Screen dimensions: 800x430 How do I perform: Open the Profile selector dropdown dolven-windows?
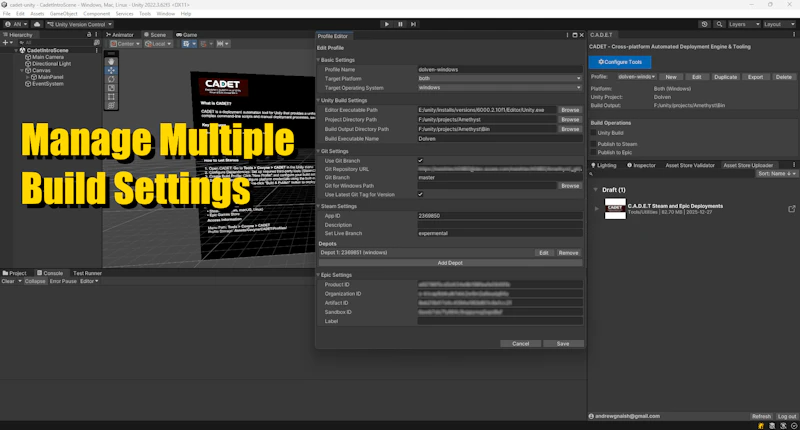click(x=637, y=77)
